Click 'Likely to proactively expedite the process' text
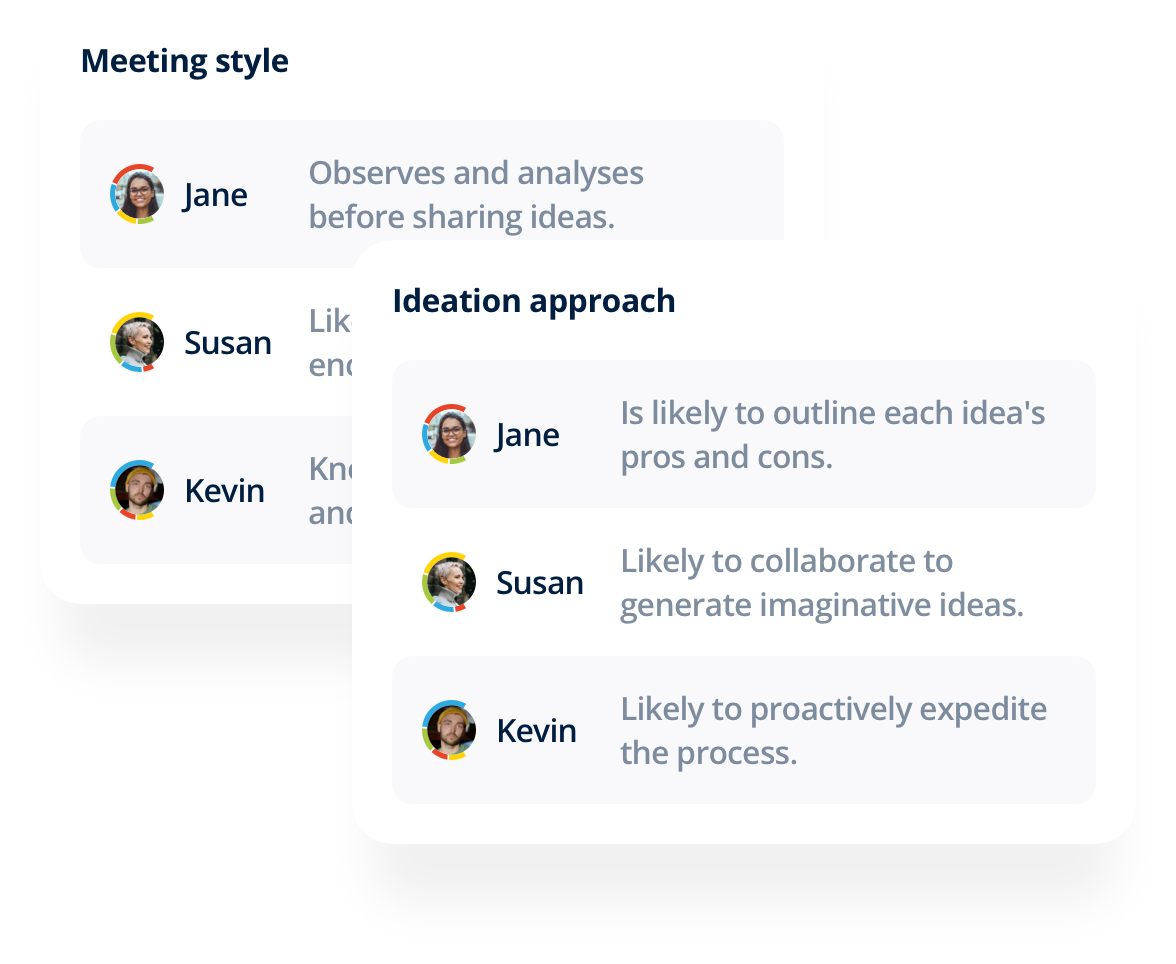Image resolution: width=1176 pixels, height=964 pixels. point(833,731)
